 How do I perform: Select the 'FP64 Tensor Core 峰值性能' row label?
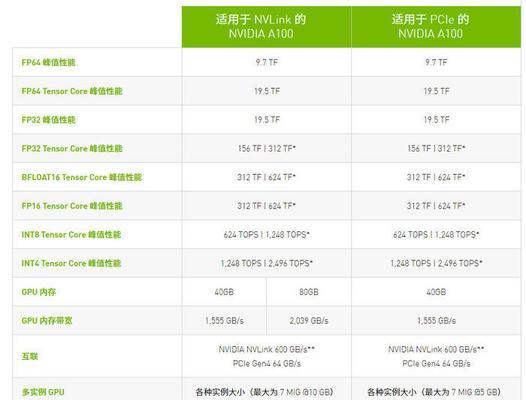coord(72,91)
